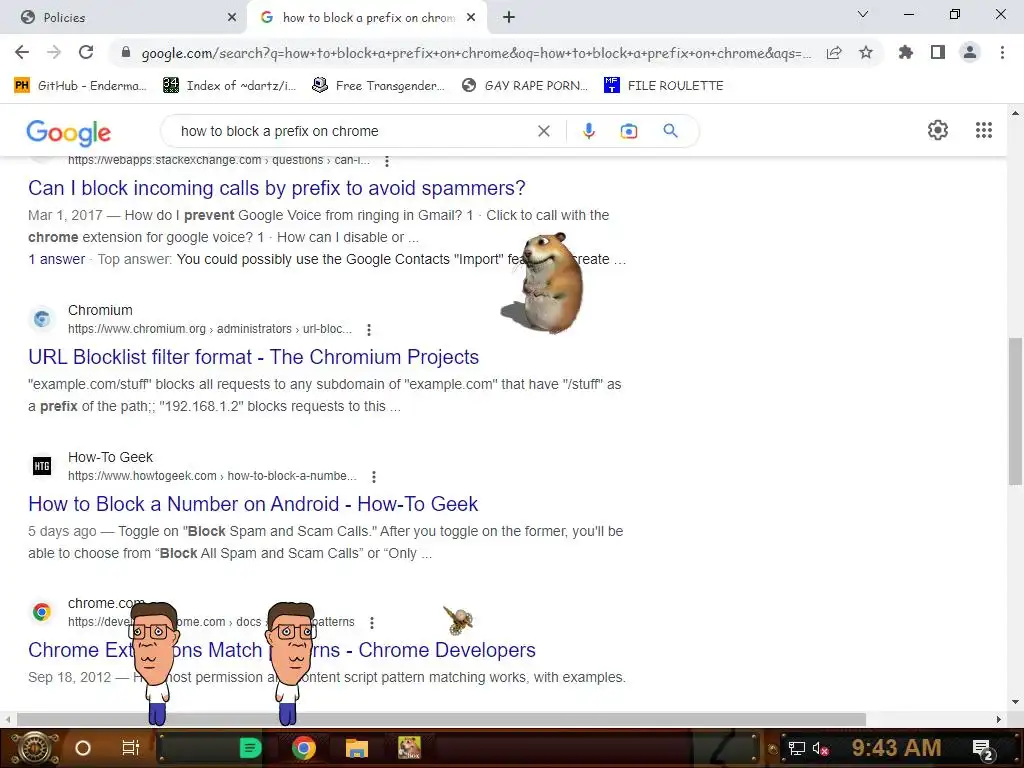Open Task View in the taskbar
The image size is (1024, 768).
[131, 748]
